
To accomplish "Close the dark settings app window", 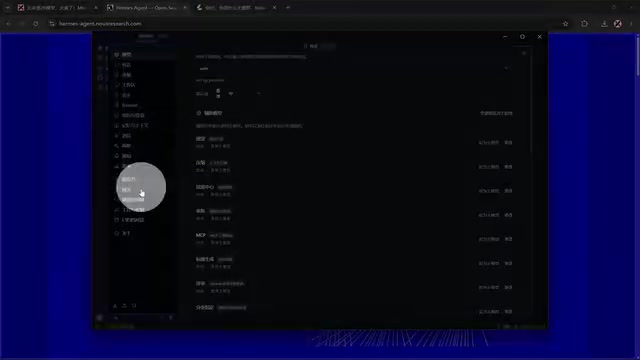I will click(540, 37).
